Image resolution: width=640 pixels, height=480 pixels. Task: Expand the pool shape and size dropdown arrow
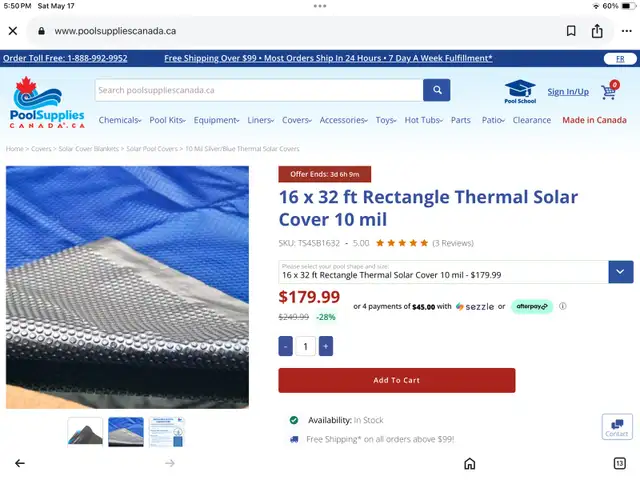[x=620, y=272]
